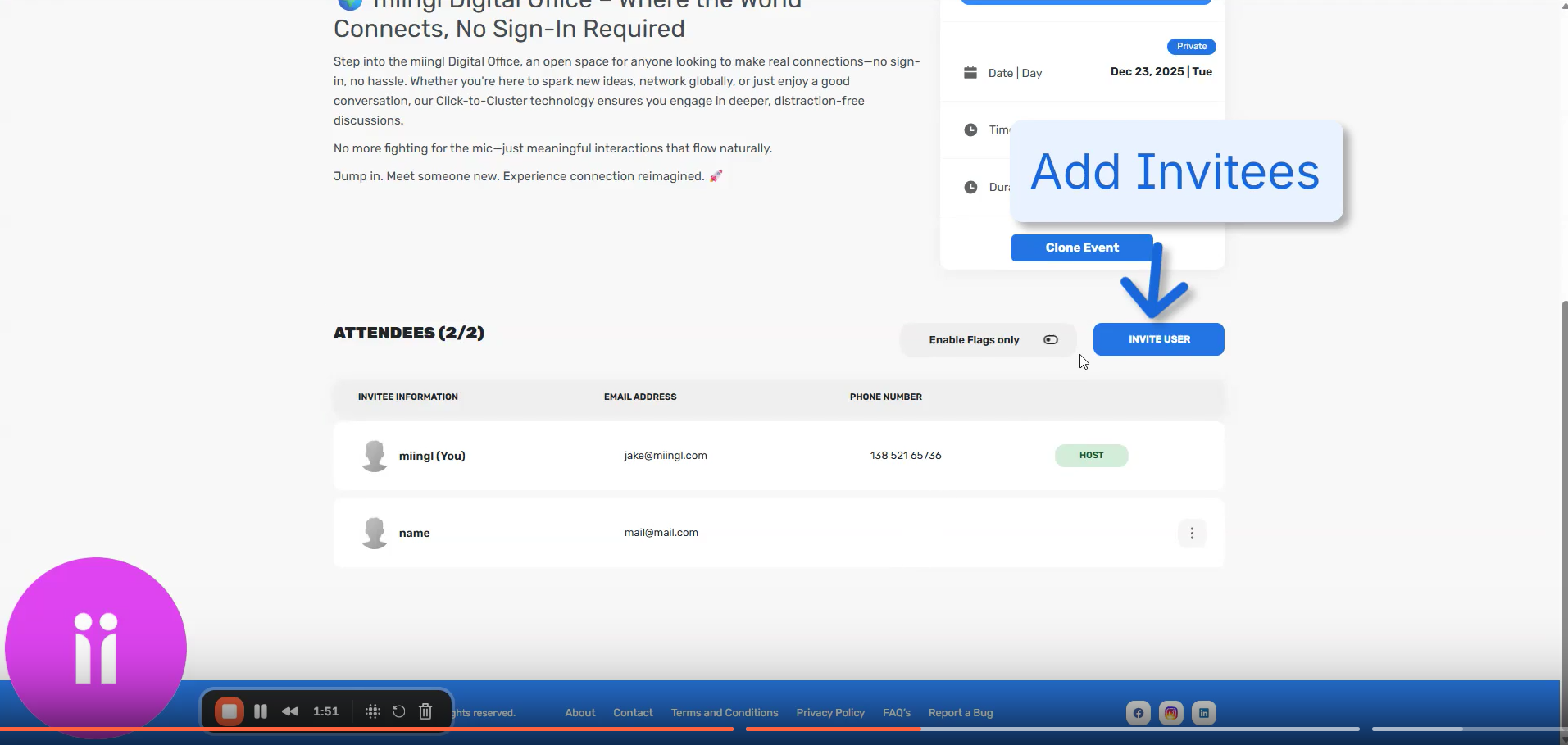Screen dimensions: 1568x745
Task: Open the FAQ's footer link
Action: click(897, 713)
